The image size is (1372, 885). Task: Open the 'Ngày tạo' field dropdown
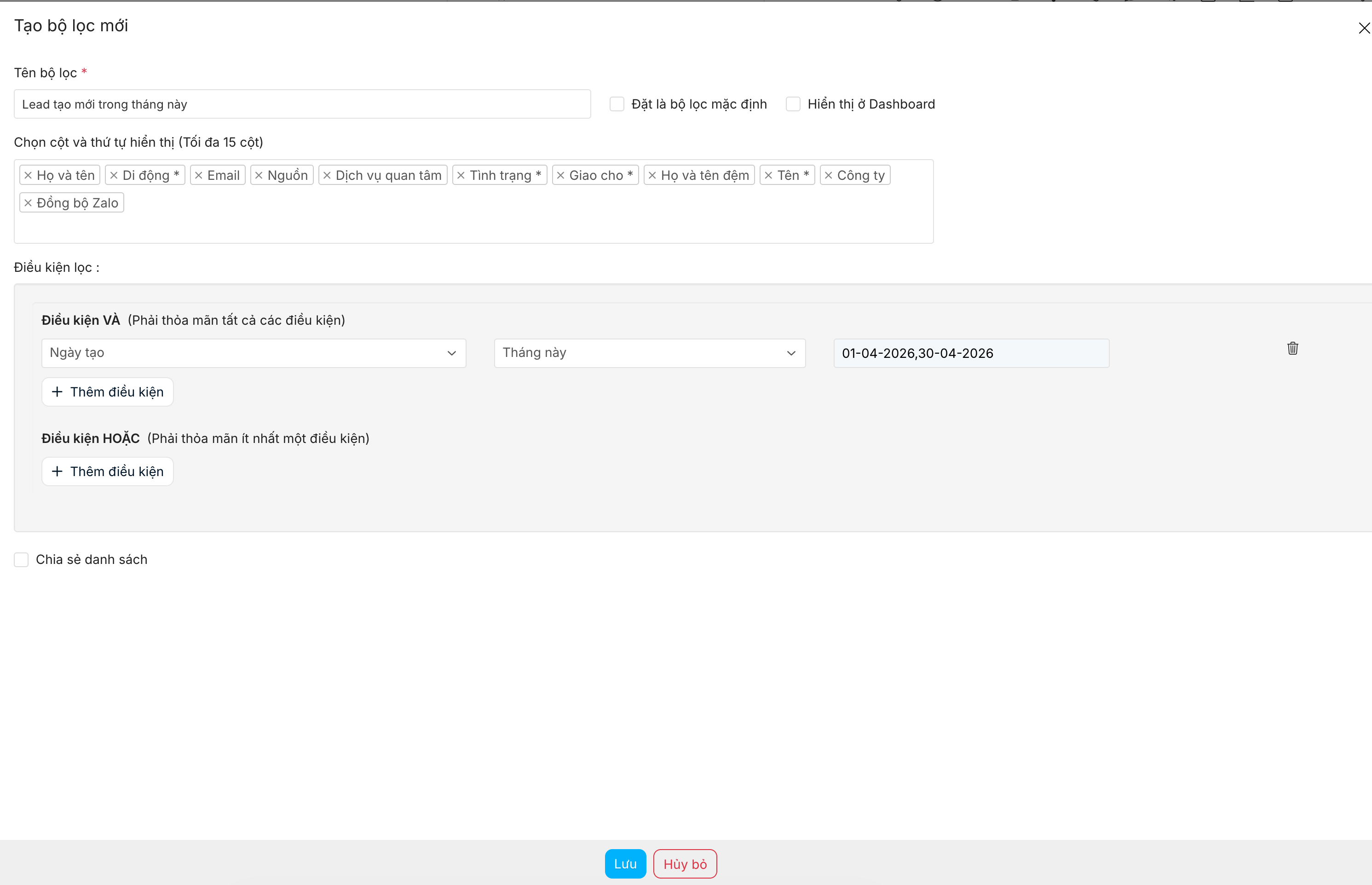(x=254, y=353)
